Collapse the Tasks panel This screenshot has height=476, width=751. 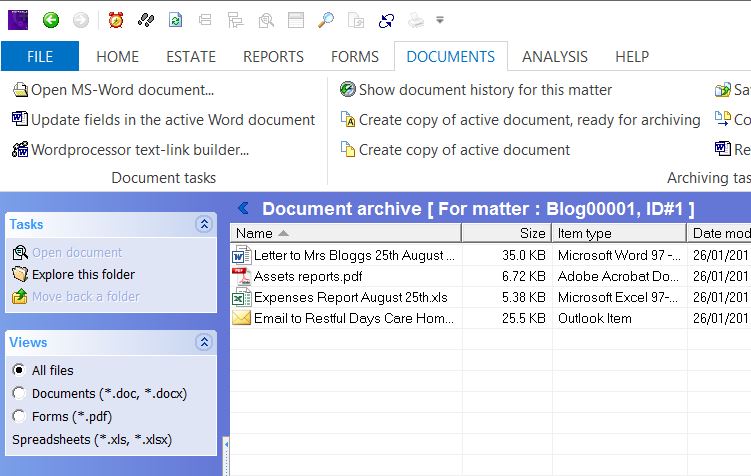(x=204, y=225)
